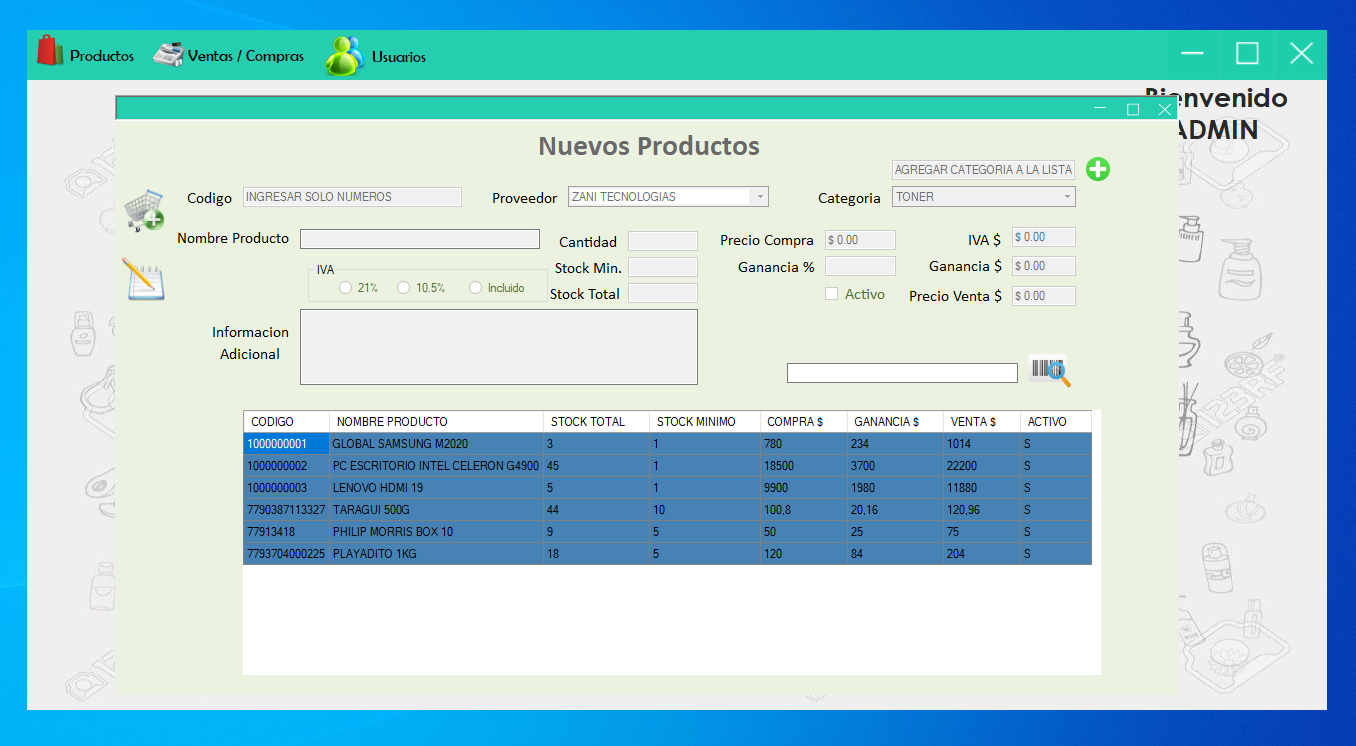The image size is (1356, 746).
Task: Select the TARAGUI 500G cell
Action: point(437,510)
